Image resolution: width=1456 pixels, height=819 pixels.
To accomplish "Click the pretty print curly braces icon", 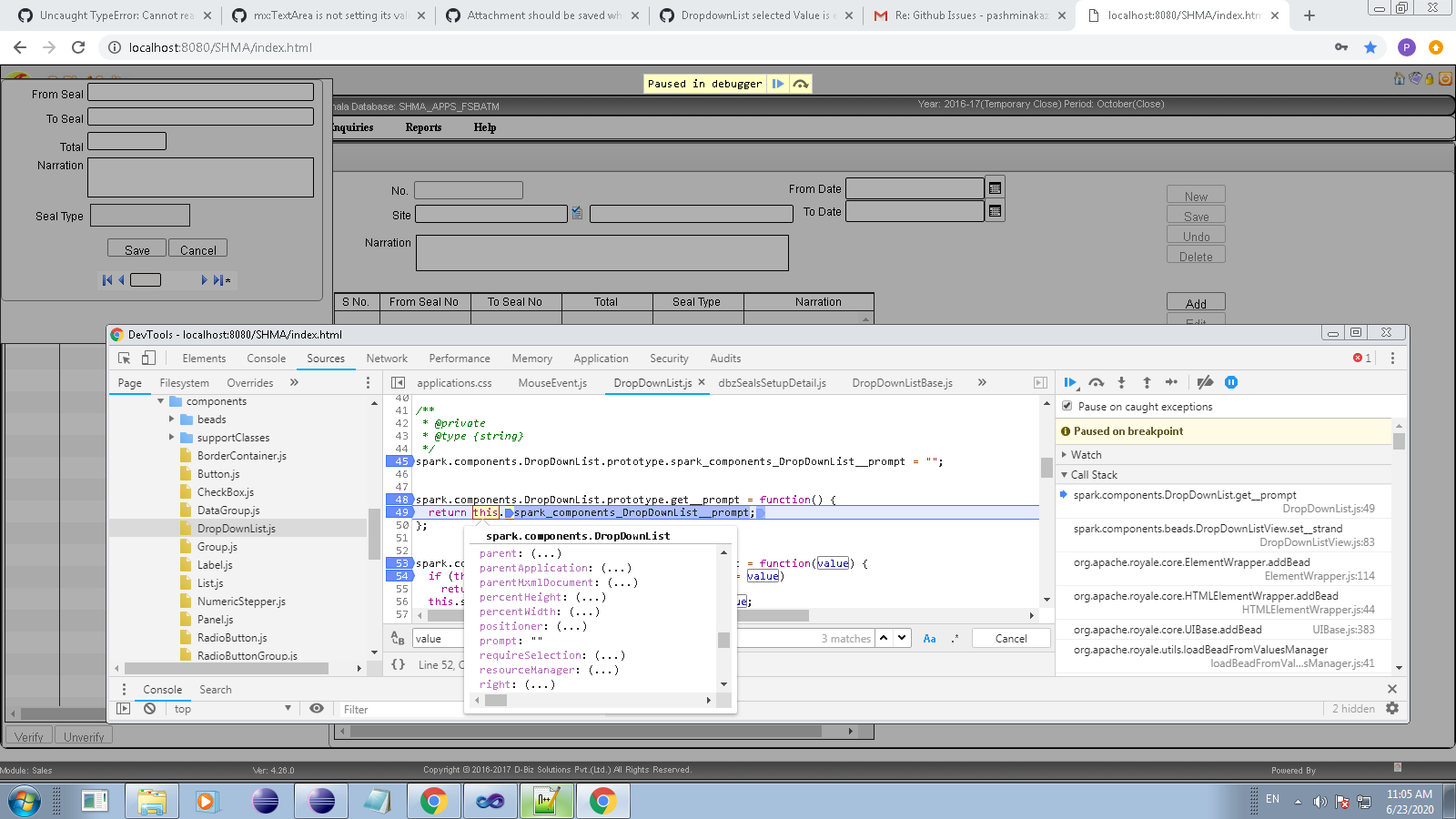I will (x=398, y=665).
